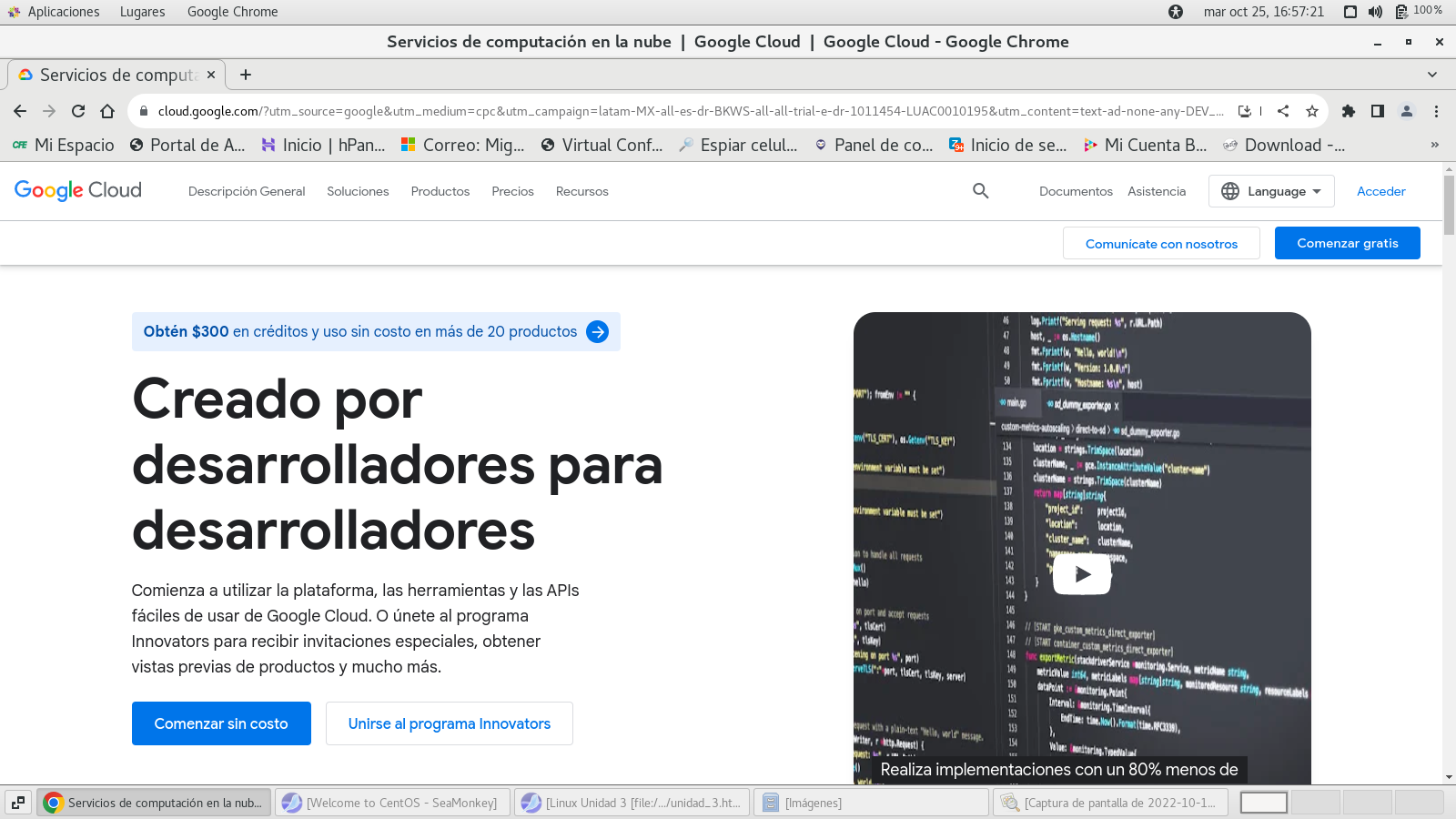Toggle the Chrome side panel icon
Viewport: 1456px width, 819px height.
[1378, 111]
